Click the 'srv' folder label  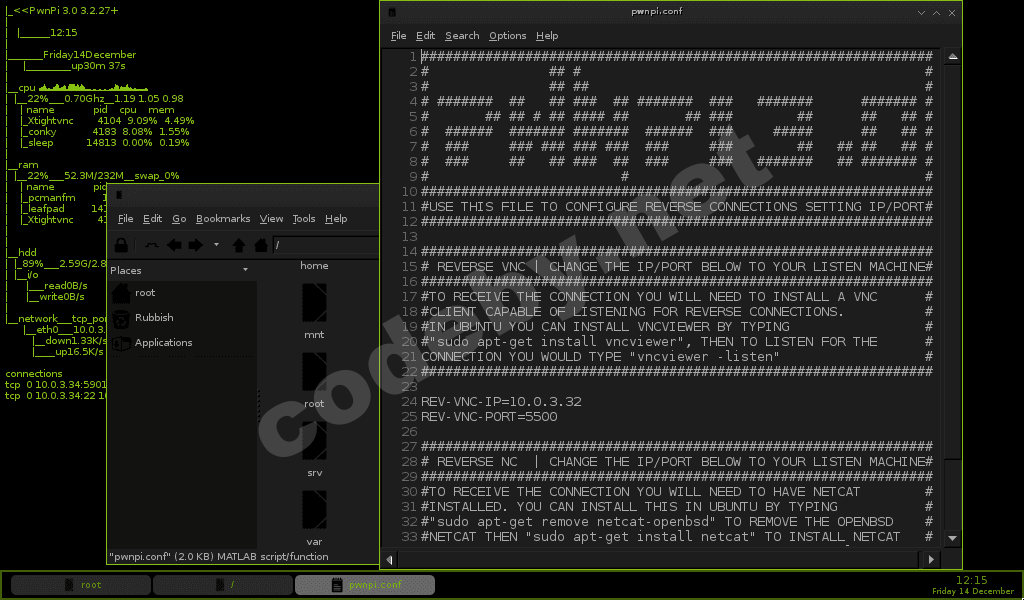click(x=314, y=473)
